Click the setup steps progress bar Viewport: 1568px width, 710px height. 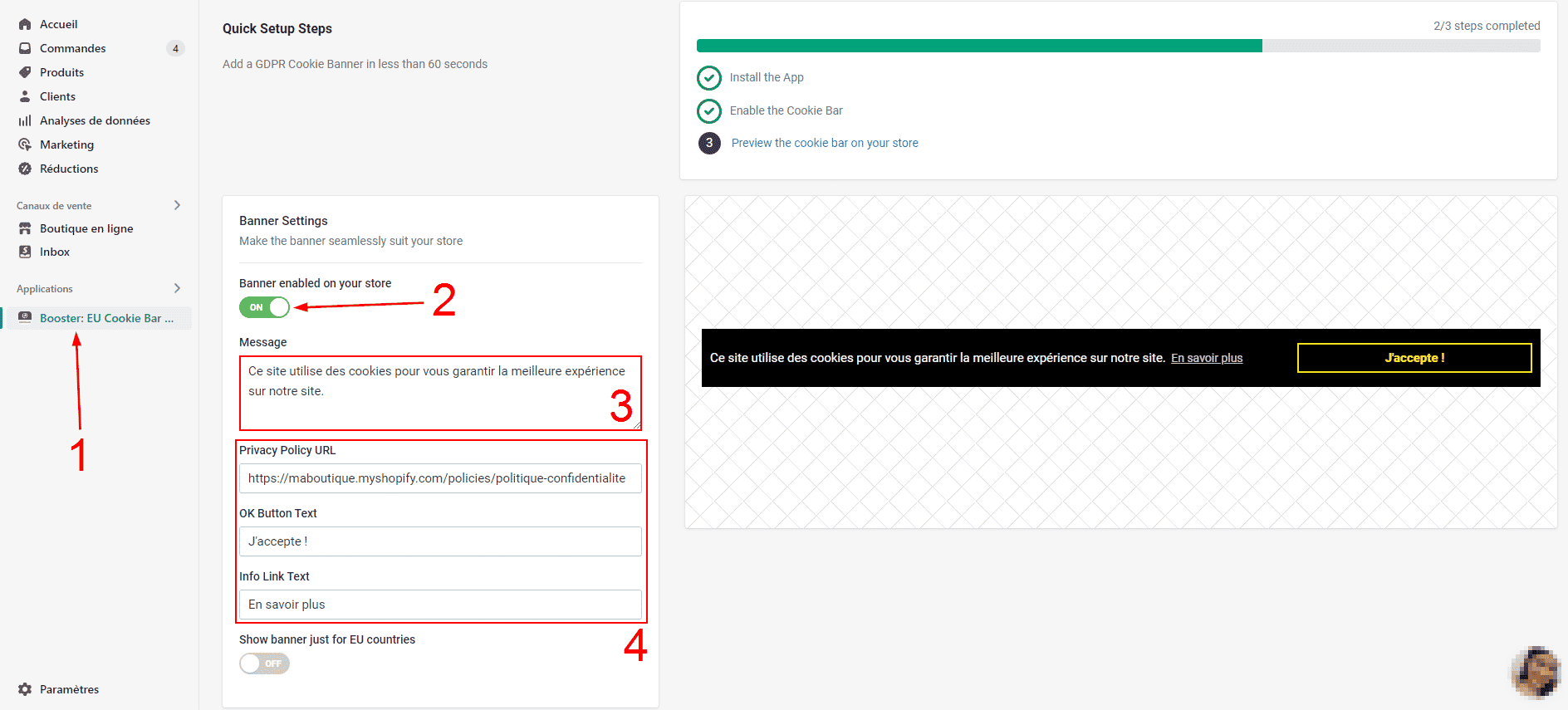pyautogui.click(x=1117, y=46)
